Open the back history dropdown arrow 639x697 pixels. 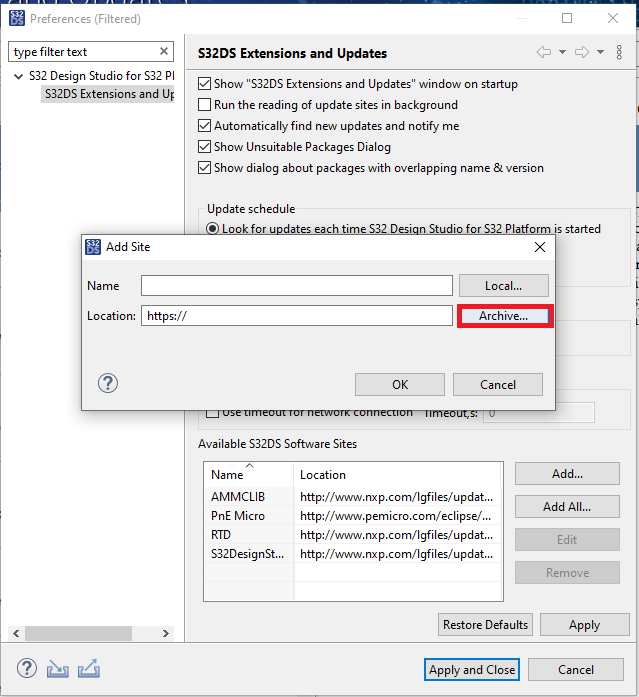pos(562,52)
